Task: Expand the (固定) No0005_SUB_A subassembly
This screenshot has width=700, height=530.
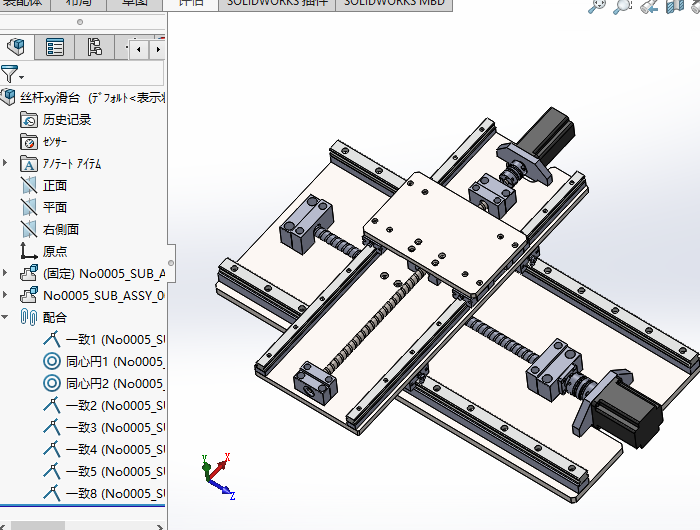Action: 5,272
